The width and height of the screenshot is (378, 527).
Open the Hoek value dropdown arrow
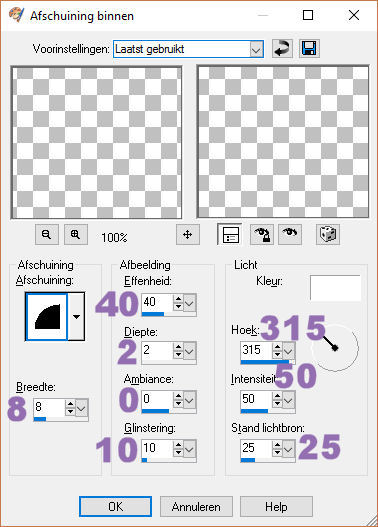[x=288, y=351]
